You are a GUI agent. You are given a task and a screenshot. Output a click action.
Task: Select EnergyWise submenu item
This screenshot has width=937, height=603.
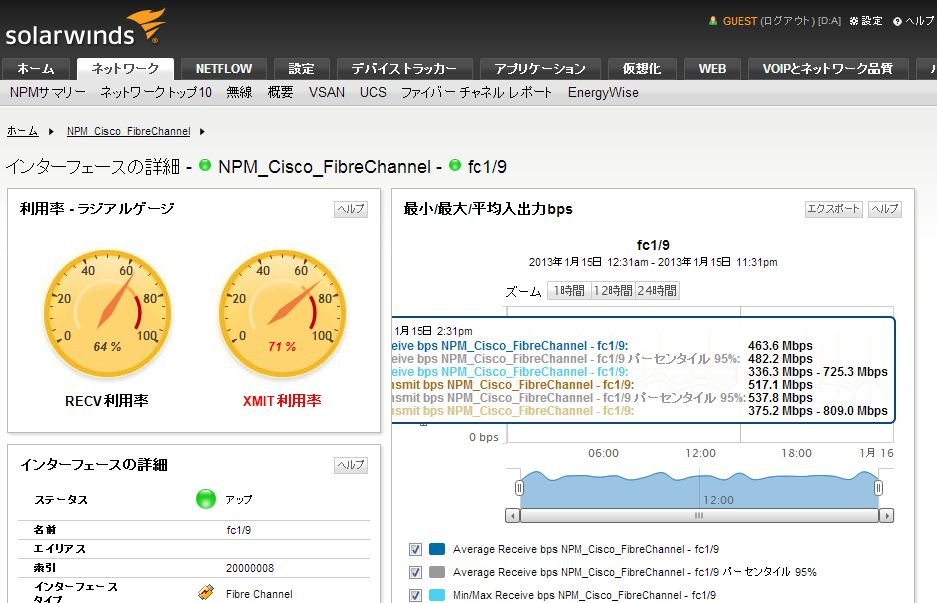(603, 93)
